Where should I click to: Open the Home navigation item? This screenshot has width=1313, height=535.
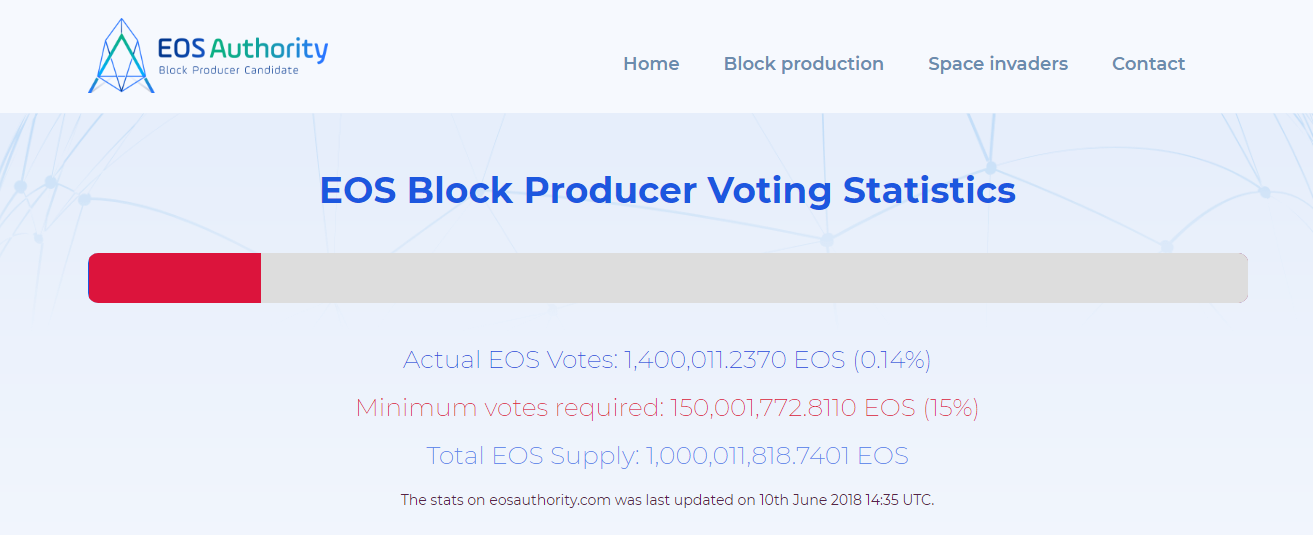651,64
